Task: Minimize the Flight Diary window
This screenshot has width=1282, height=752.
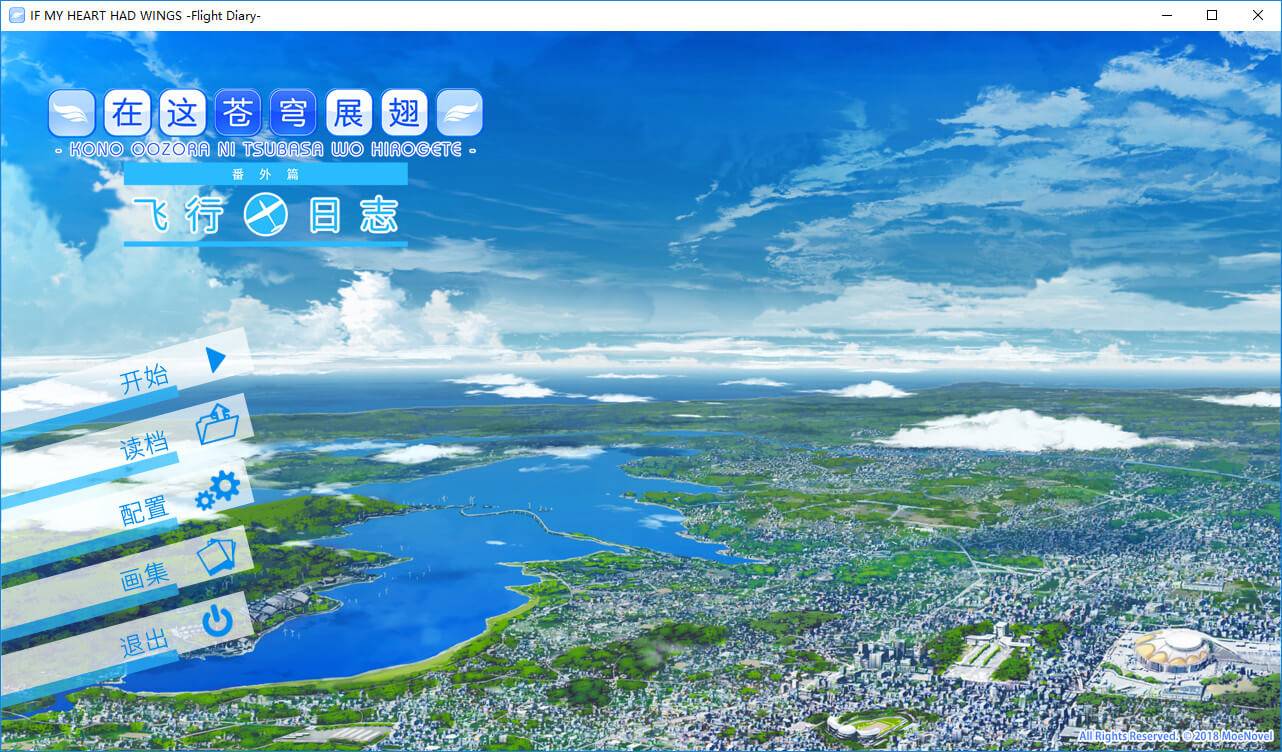Action: [1166, 15]
